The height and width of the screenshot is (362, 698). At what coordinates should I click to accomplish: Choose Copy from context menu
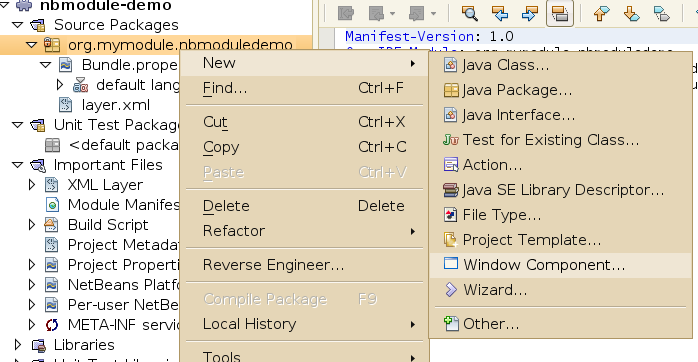tap(304, 147)
